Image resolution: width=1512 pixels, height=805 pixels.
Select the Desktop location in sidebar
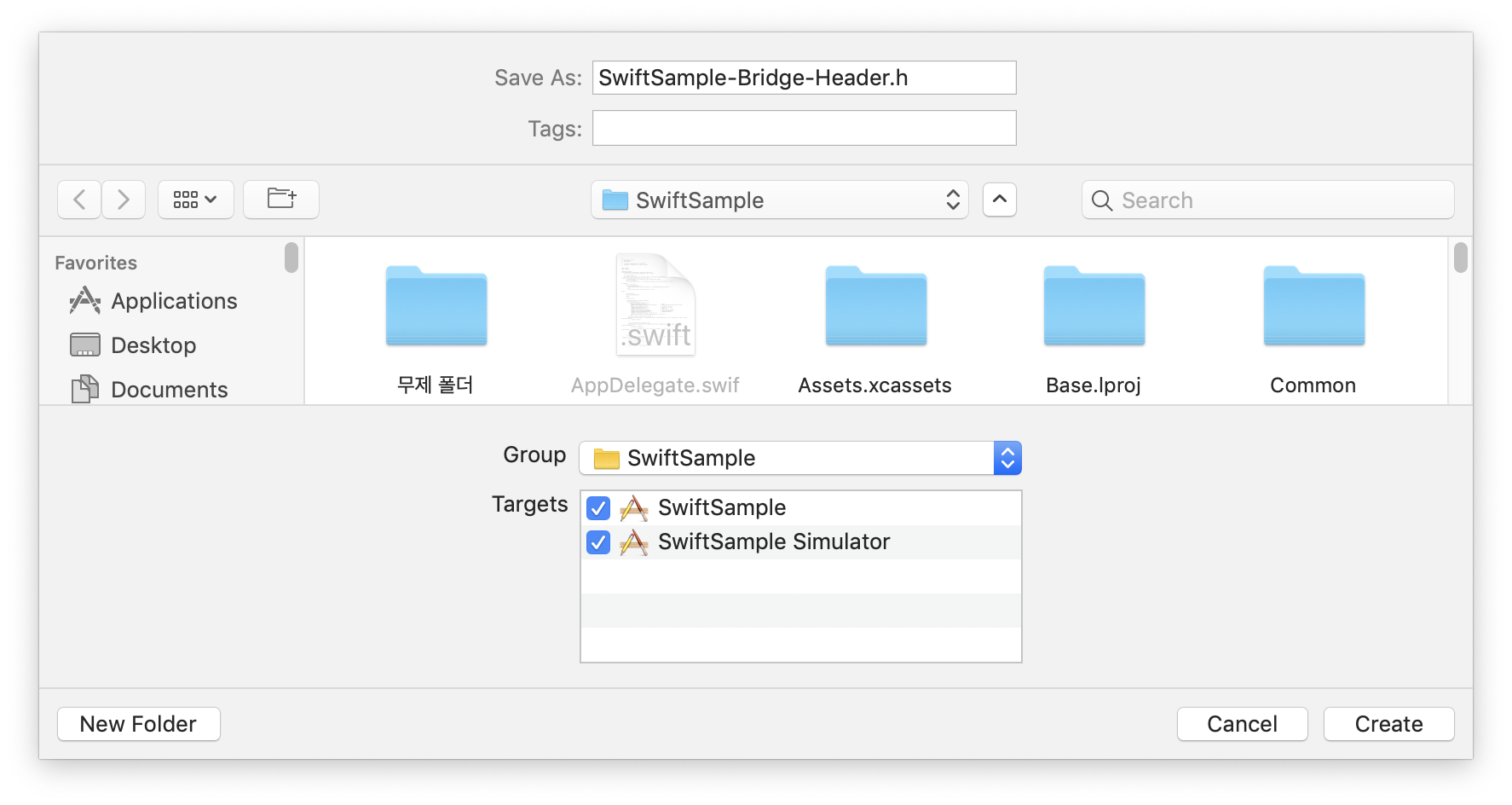(x=153, y=345)
